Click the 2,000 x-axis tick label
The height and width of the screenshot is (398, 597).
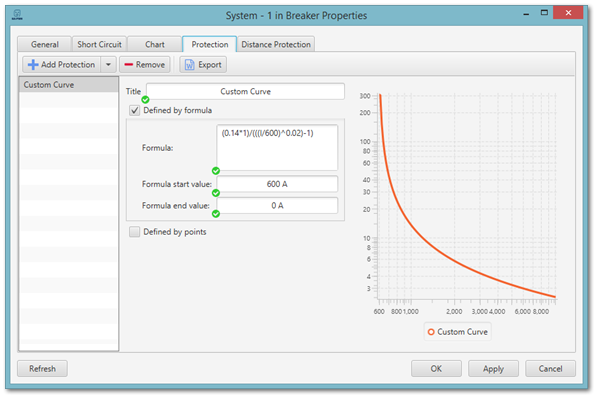pos(454,312)
